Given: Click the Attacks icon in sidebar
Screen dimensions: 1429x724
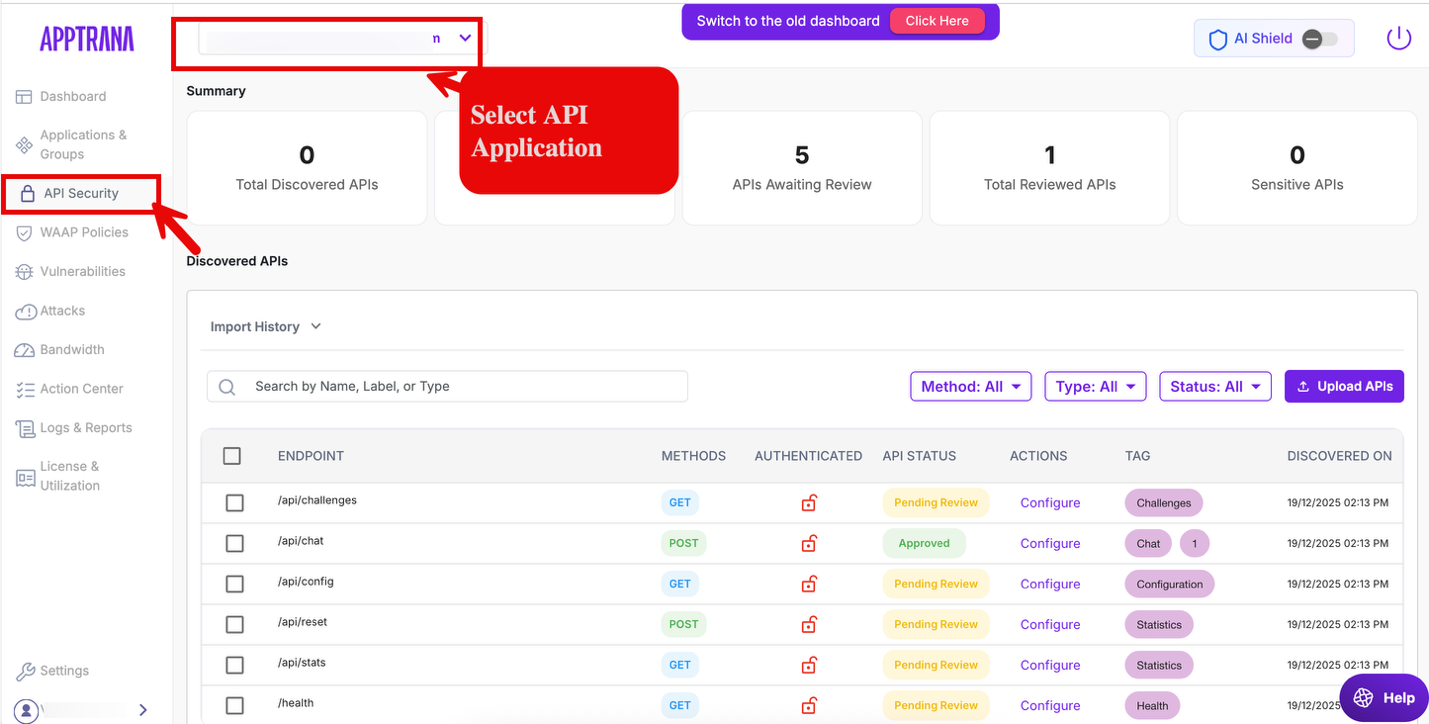Looking at the screenshot, I should pyautogui.click(x=25, y=312).
